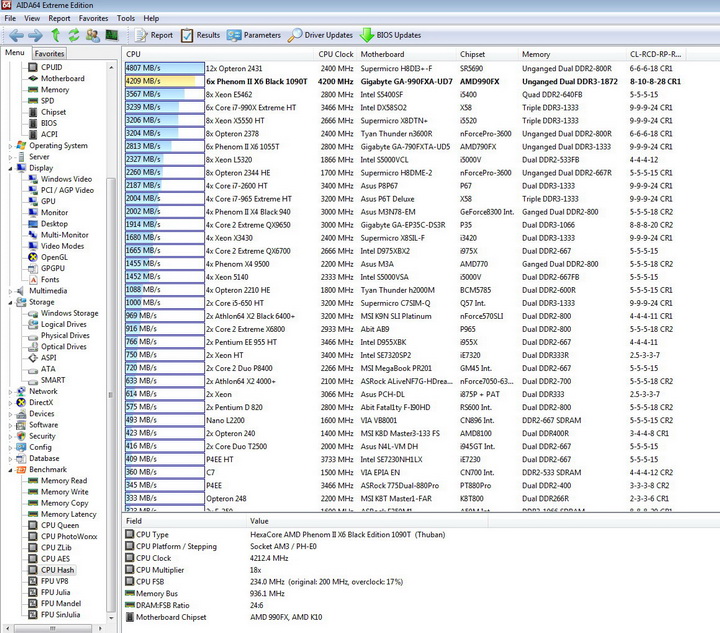Go back with the blue left arrow
Image resolution: width=720 pixels, height=633 pixels.
[x=17, y=35]
